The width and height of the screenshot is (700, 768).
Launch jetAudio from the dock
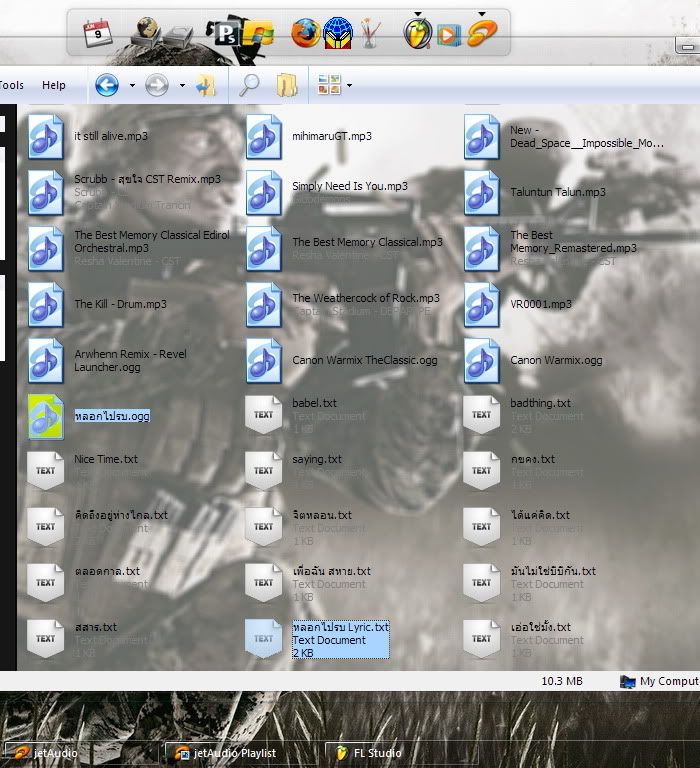[482, 33]
